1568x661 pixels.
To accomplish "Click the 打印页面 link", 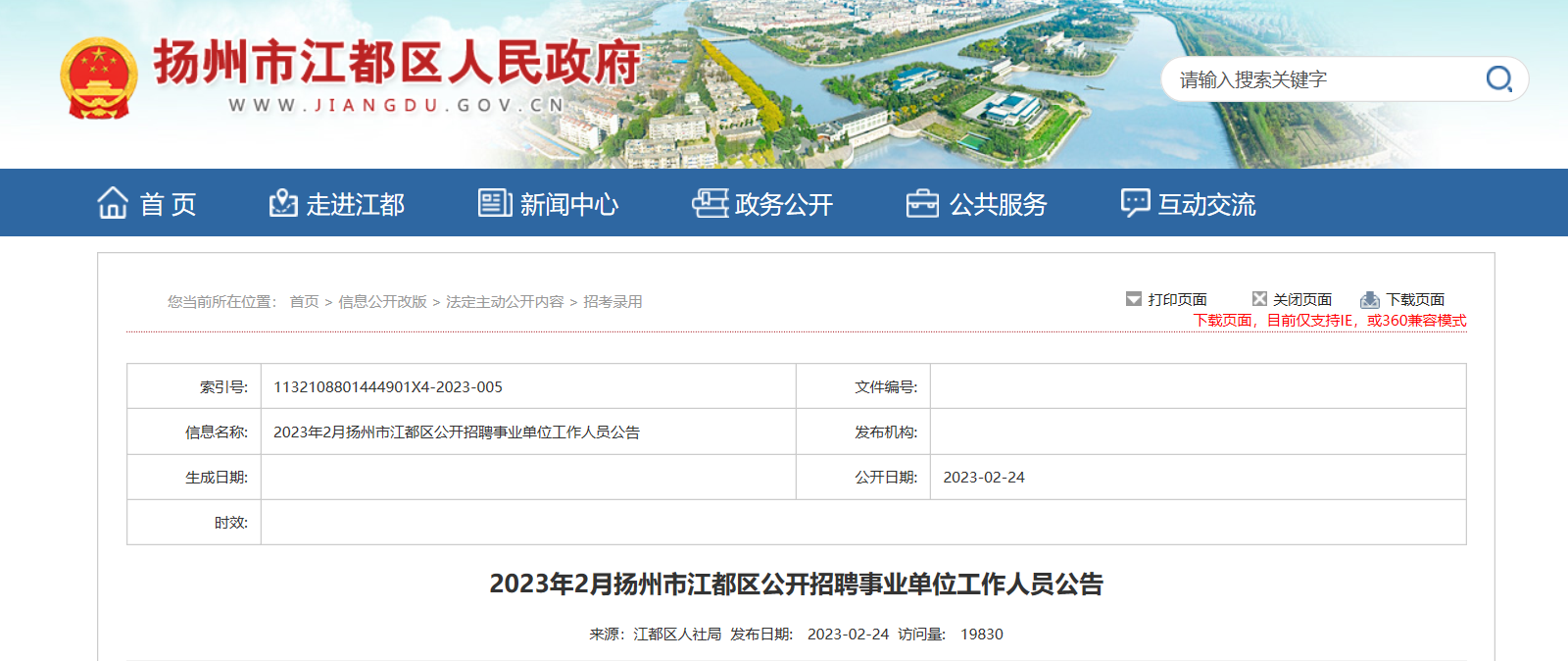I will 1178,299.
